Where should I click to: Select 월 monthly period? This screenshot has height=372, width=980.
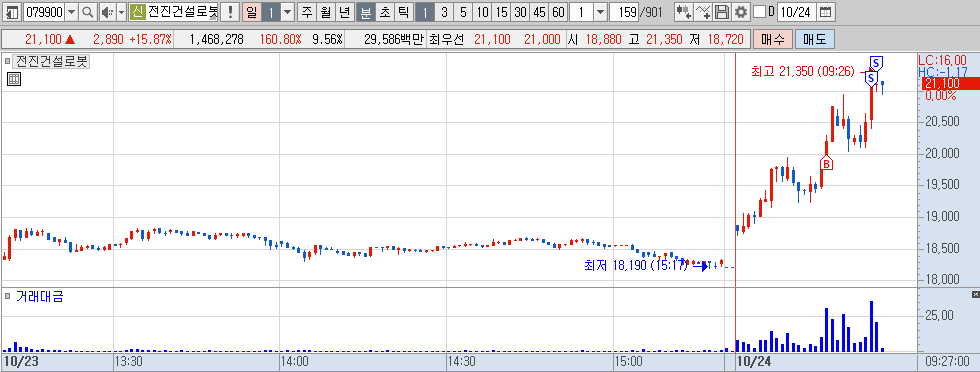coord(325,12)
